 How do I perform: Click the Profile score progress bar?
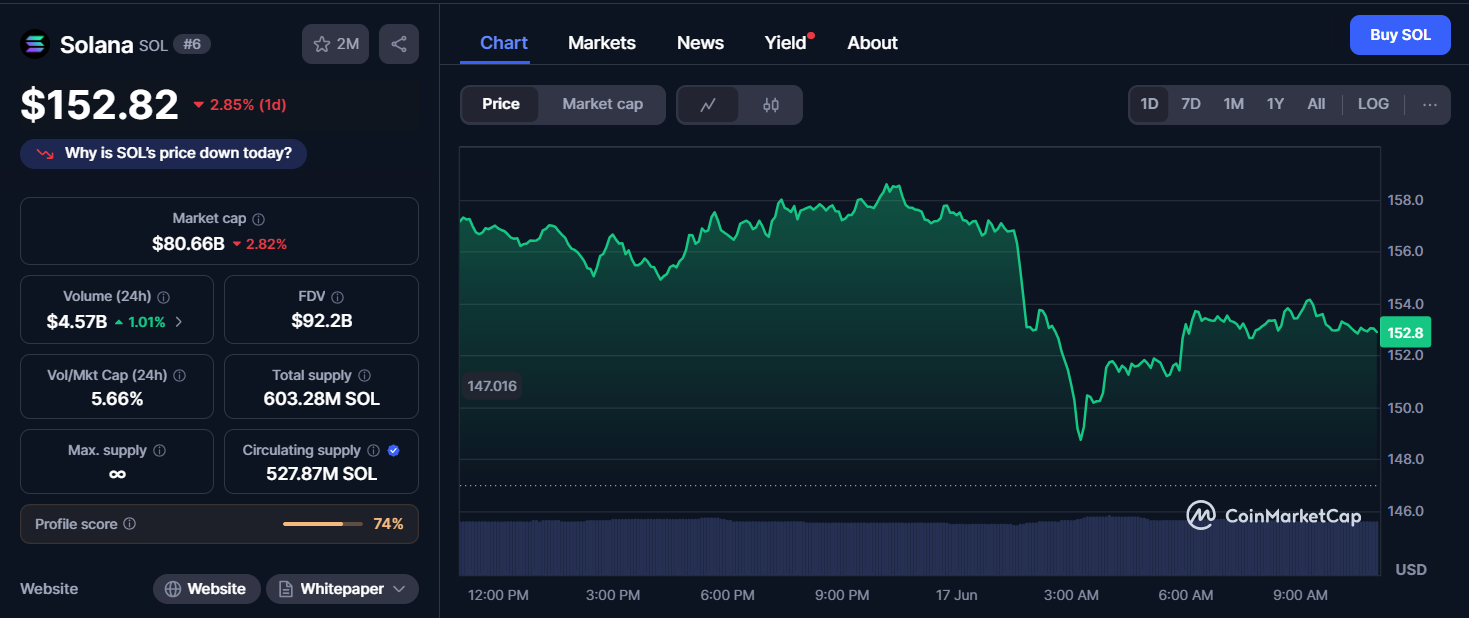click(323, 524)
